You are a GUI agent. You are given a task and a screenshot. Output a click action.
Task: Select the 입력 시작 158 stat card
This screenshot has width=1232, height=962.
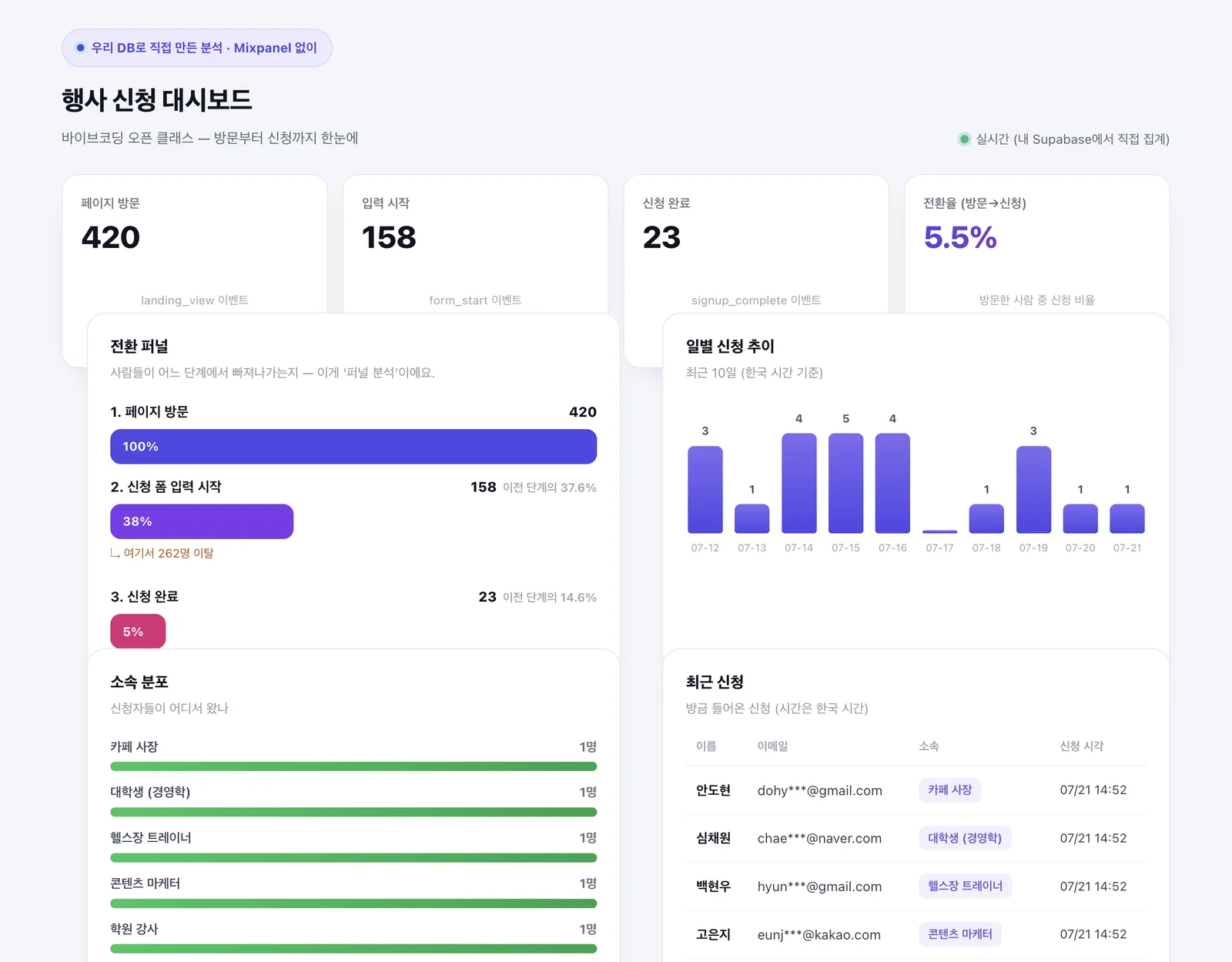pos(475,244)
